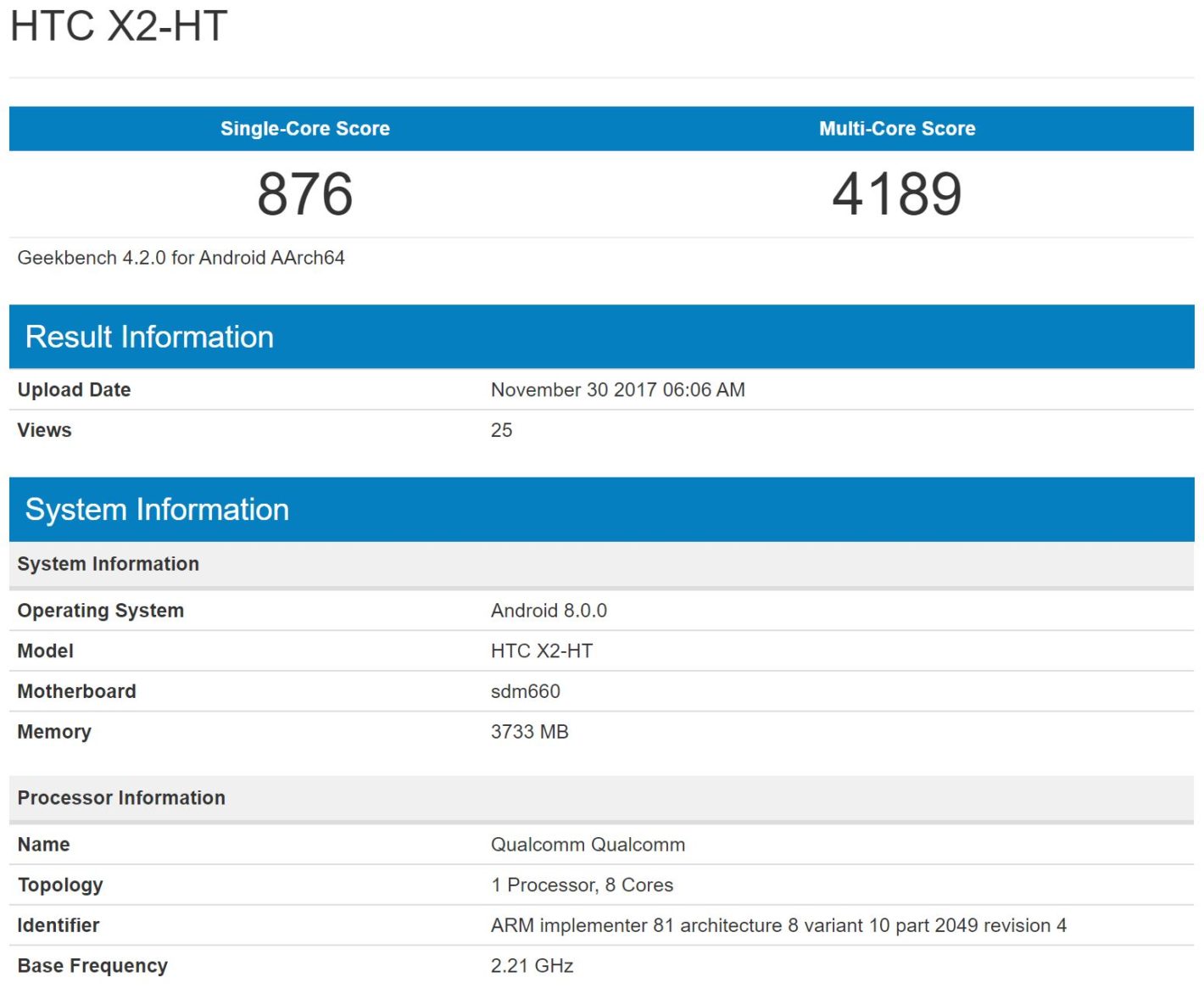1204x1005 pixels.
Task: Click the Geekbench 4.2.0 for Android text
Action: coord(181,258)
